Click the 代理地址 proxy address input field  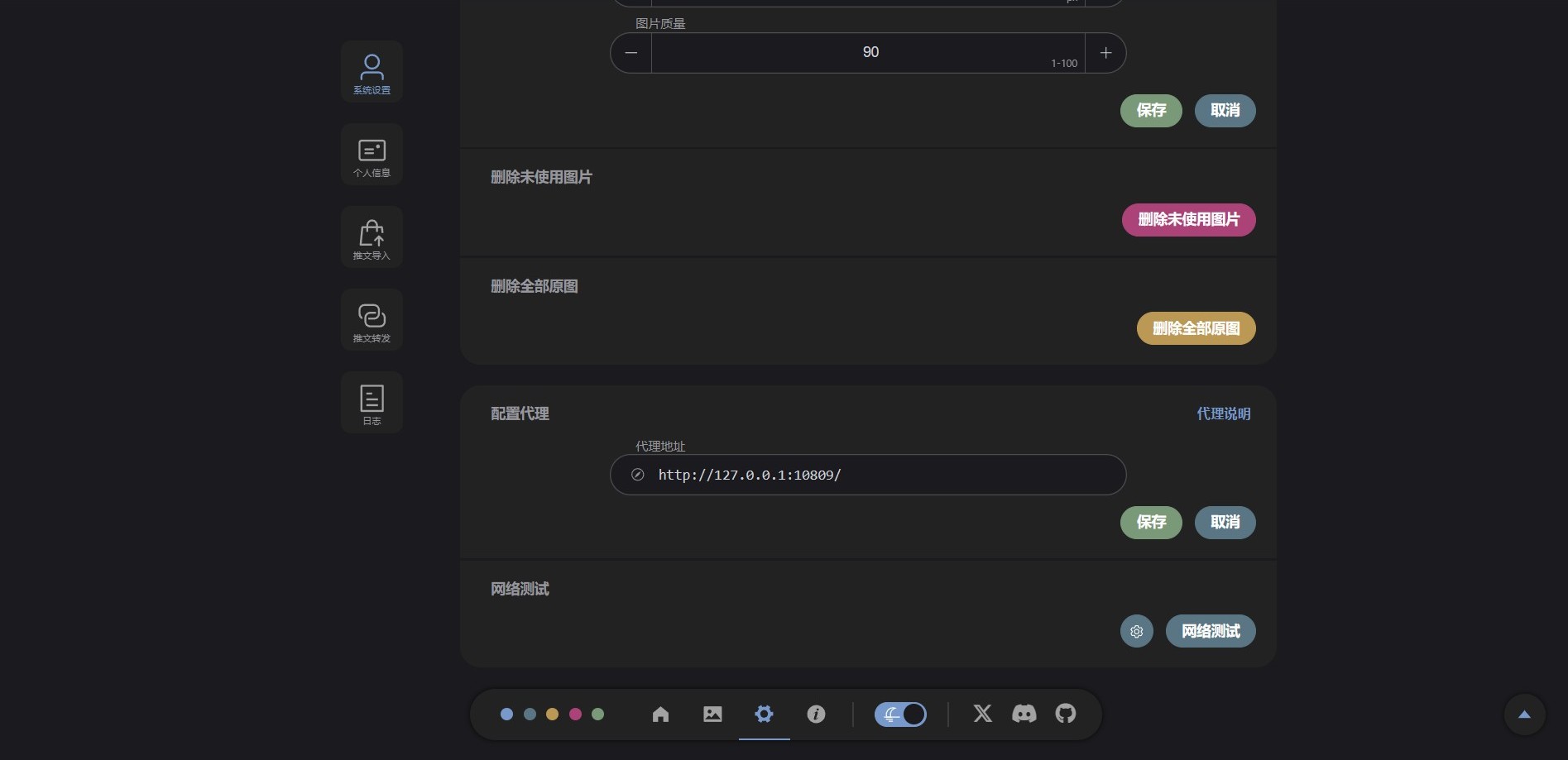tap(877, 475)
